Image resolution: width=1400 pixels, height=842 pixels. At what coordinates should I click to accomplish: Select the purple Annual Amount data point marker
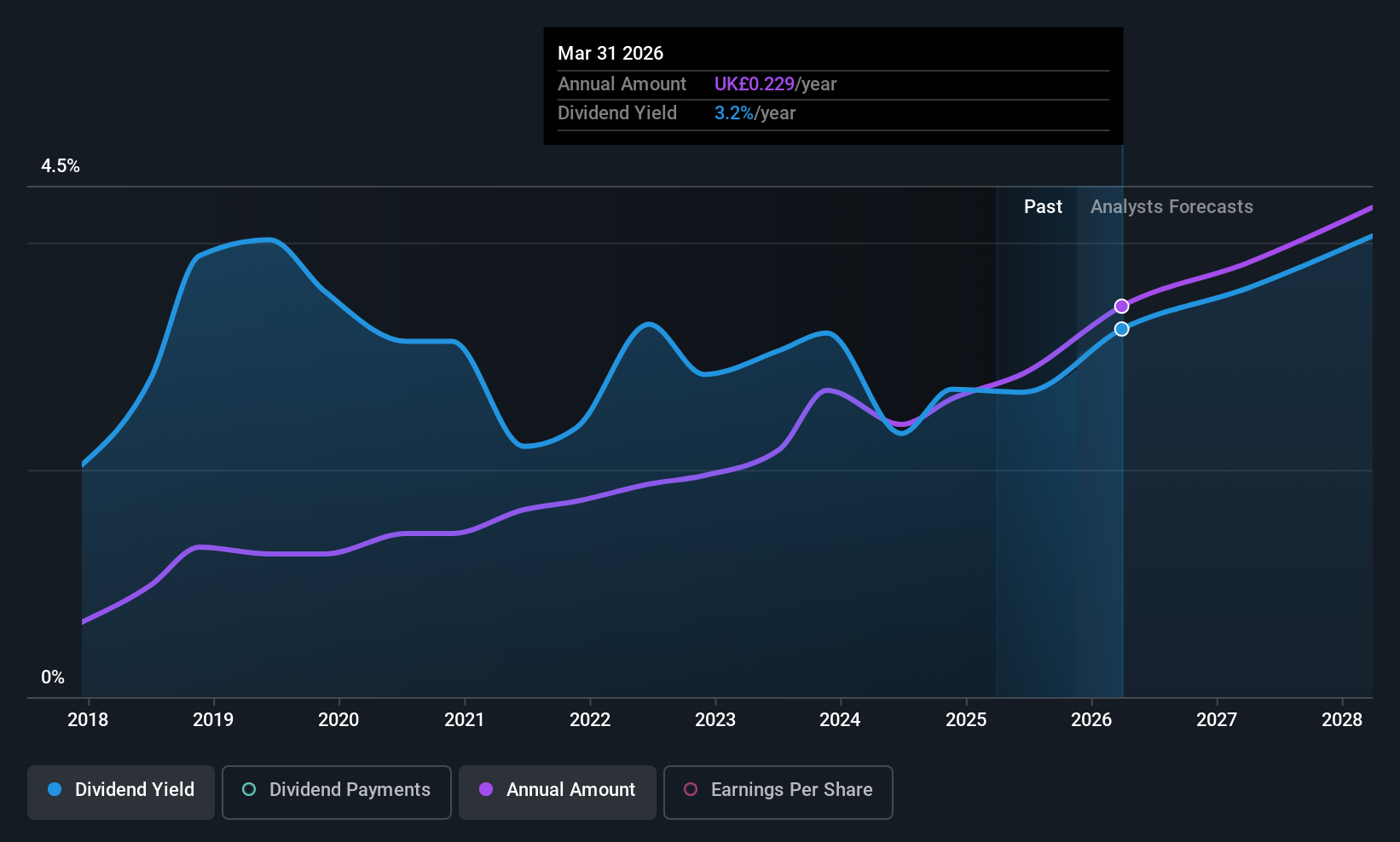coord(1122,306)
